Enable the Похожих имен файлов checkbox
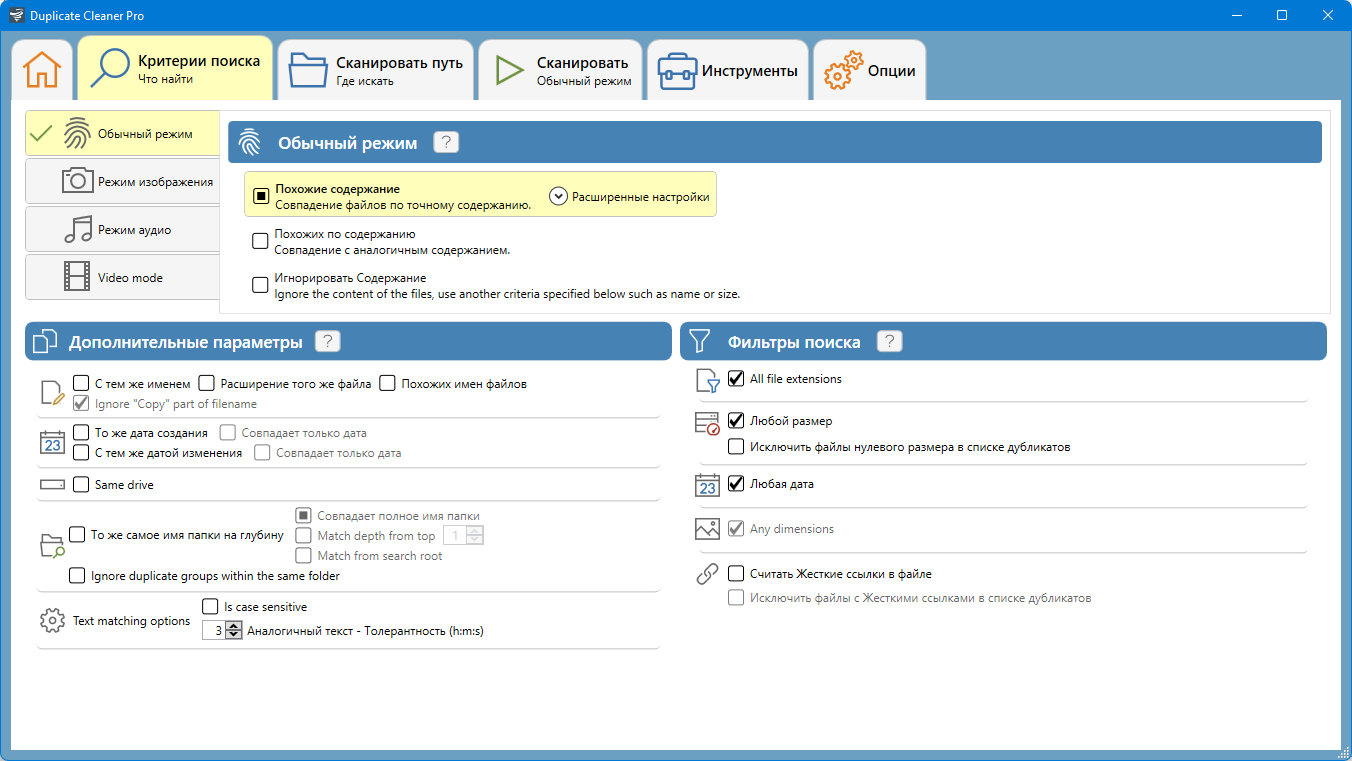 click(388, 383)
